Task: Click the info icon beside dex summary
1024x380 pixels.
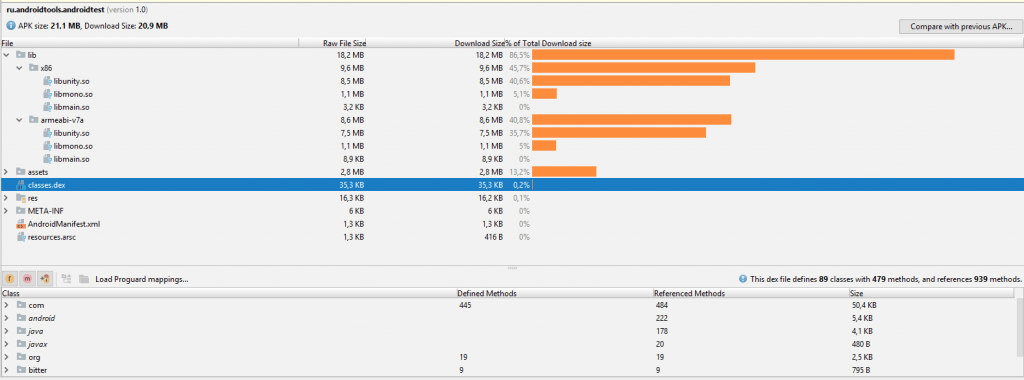Action: [743, 279]
